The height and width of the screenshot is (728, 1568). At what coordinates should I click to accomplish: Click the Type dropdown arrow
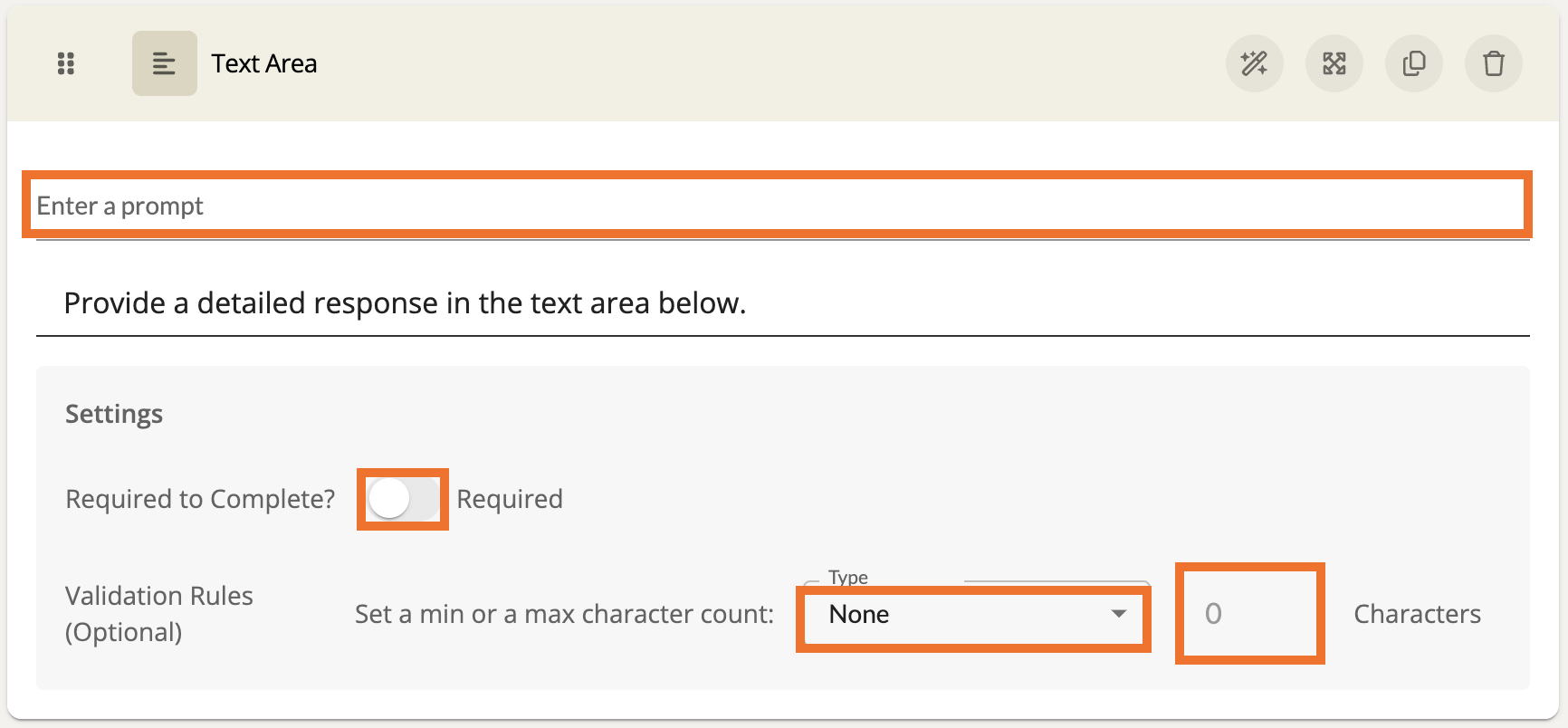(1119, 614)
